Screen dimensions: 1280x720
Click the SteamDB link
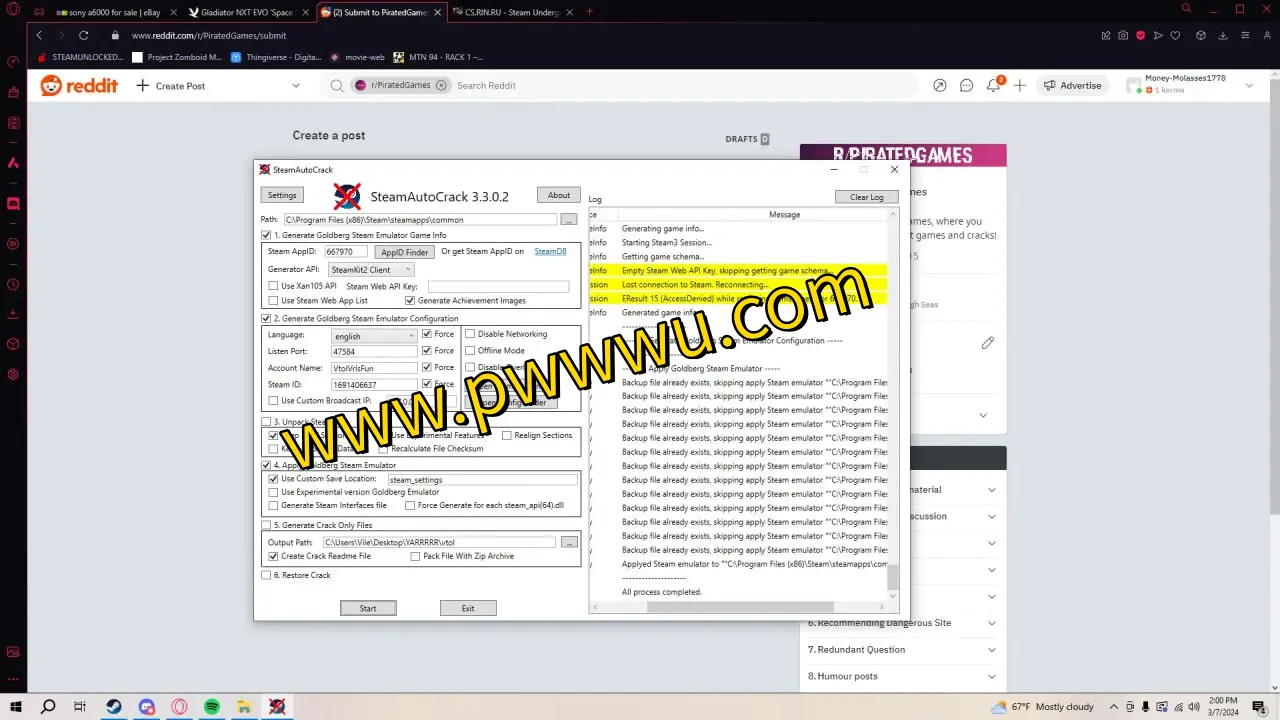click(x=550, y=252)
